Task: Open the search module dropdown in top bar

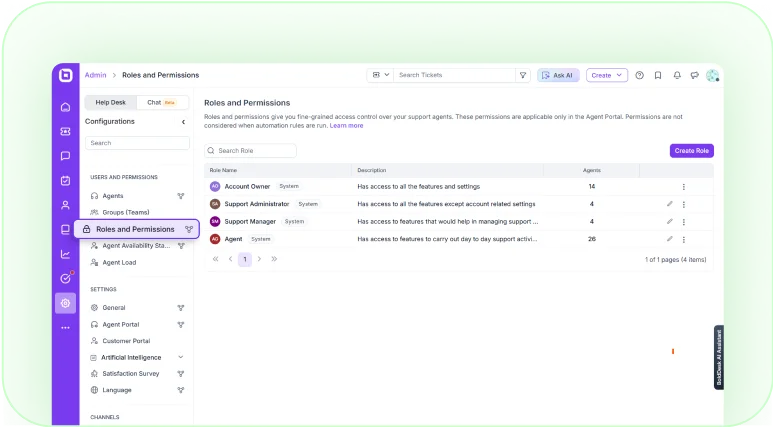Action: (x=380, y=75)
